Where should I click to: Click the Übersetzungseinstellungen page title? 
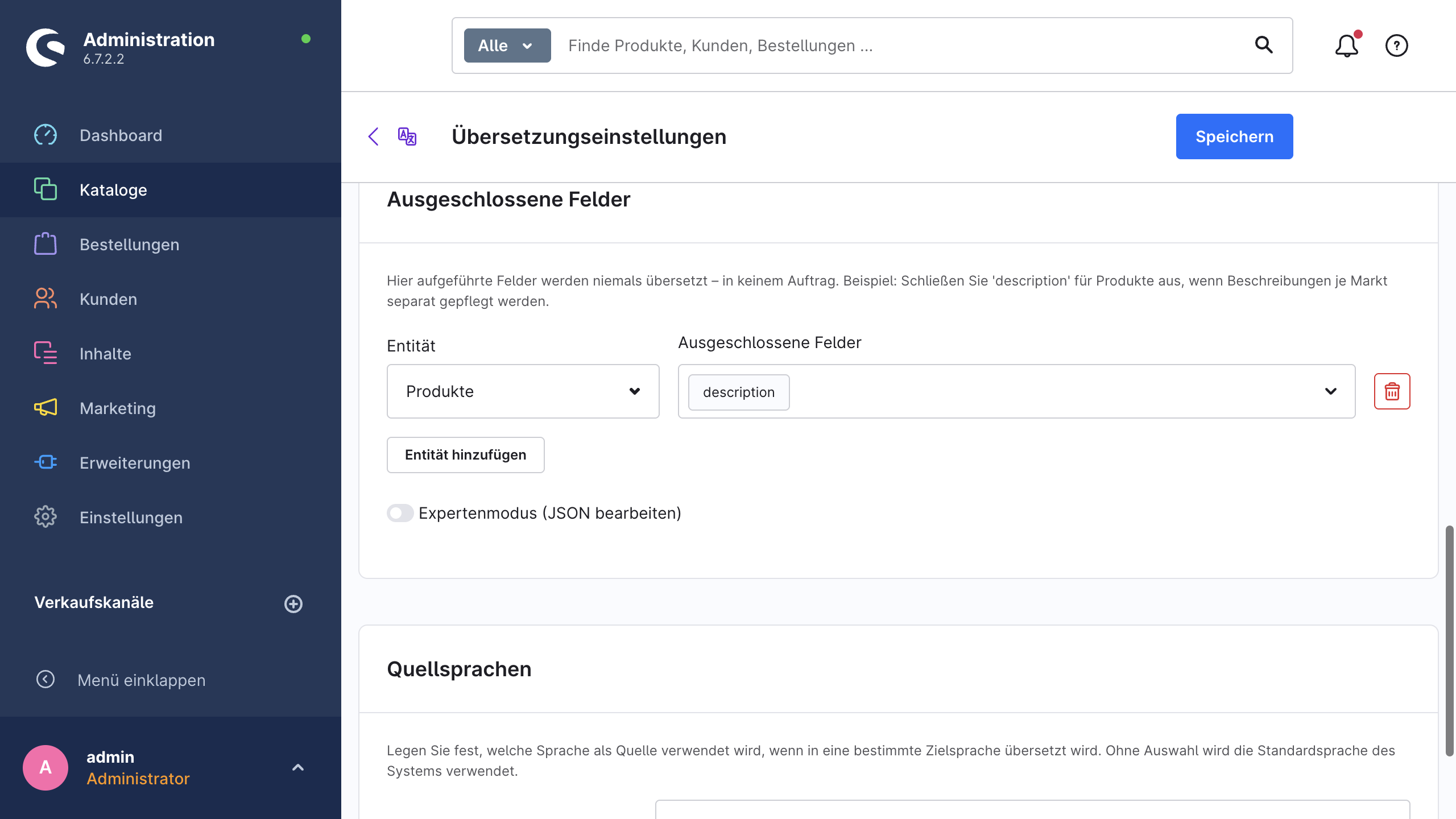click(x=589, y=136)
